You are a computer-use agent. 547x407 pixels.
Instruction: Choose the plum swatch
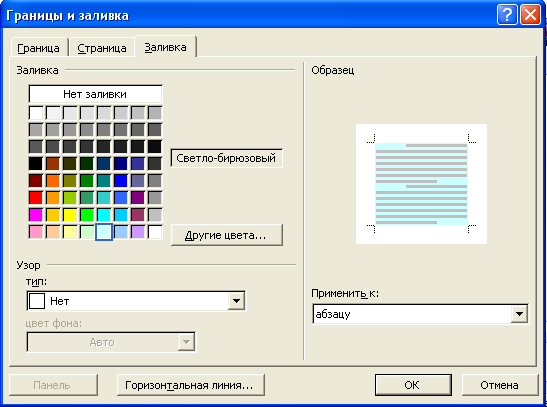[x=138, y=215]
